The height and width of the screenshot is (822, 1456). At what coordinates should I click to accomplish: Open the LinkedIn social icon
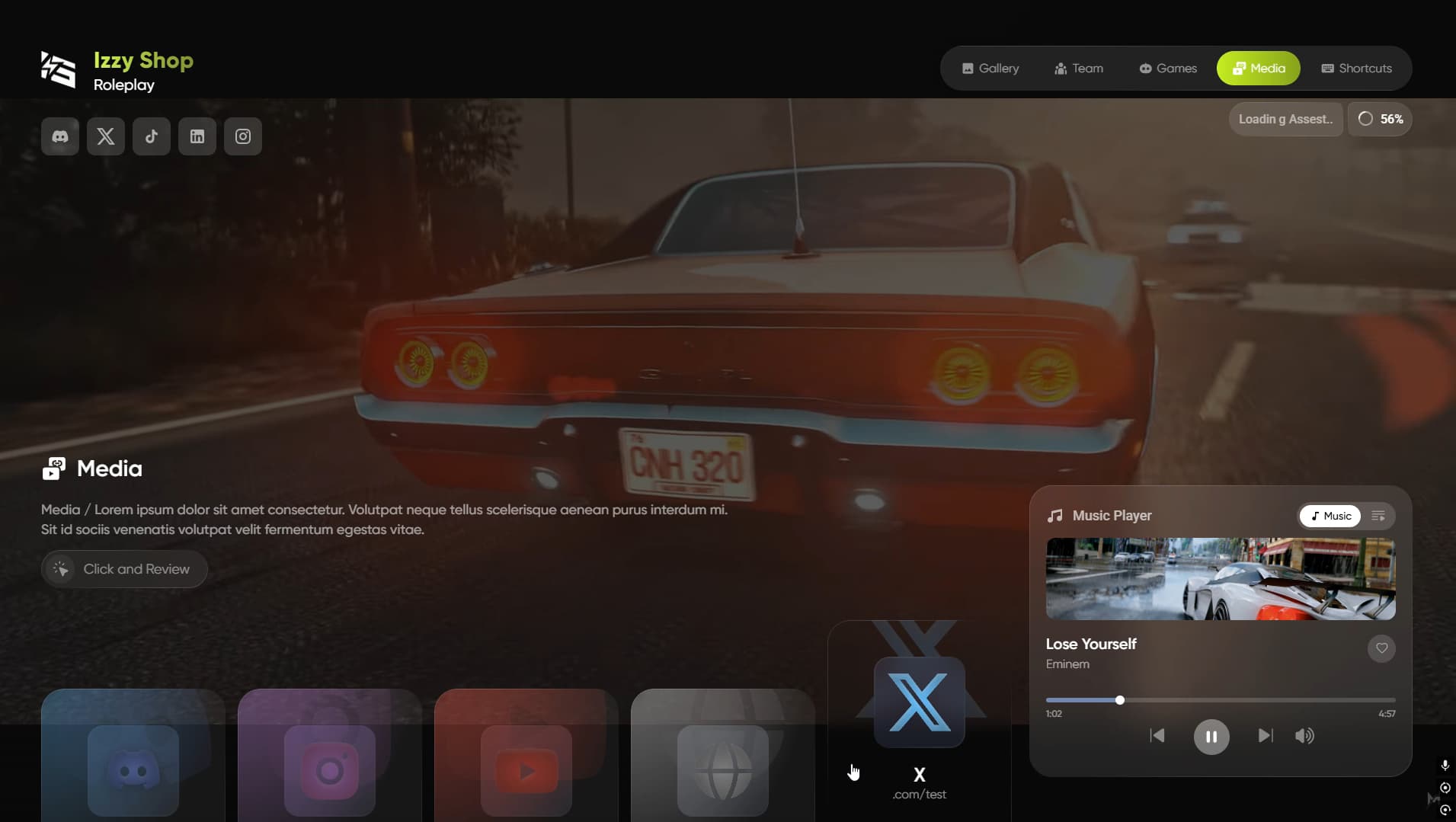[197, 136]
